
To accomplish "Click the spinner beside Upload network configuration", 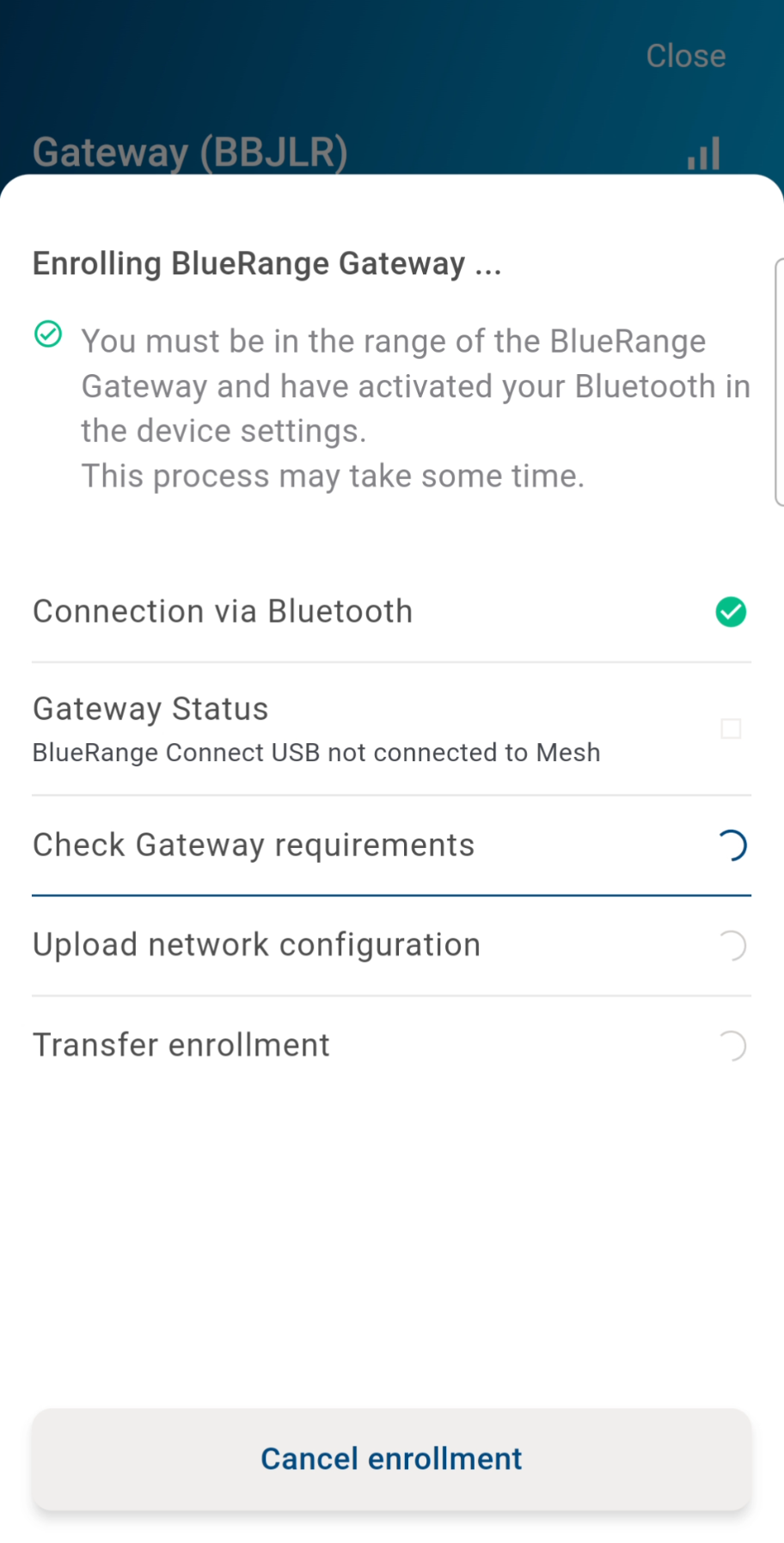I will coord(731,945).
